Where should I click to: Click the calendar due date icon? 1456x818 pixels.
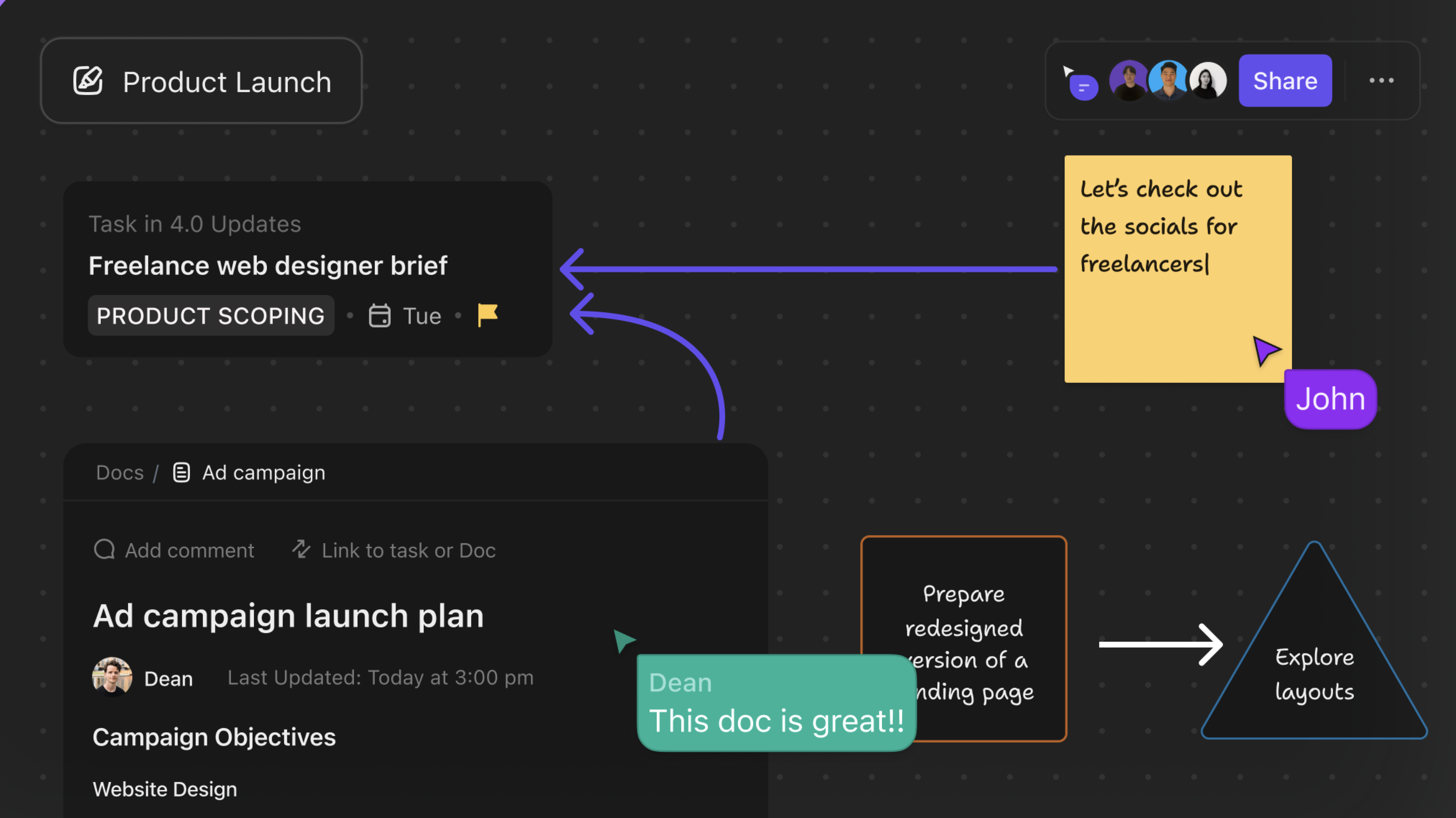tap(379, 315)
